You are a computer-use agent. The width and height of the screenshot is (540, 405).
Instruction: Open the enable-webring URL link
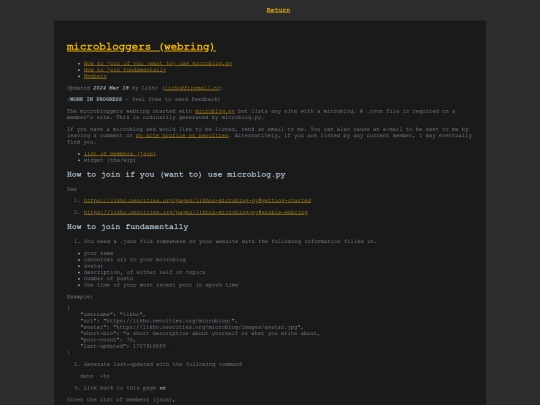pos(196,212)
